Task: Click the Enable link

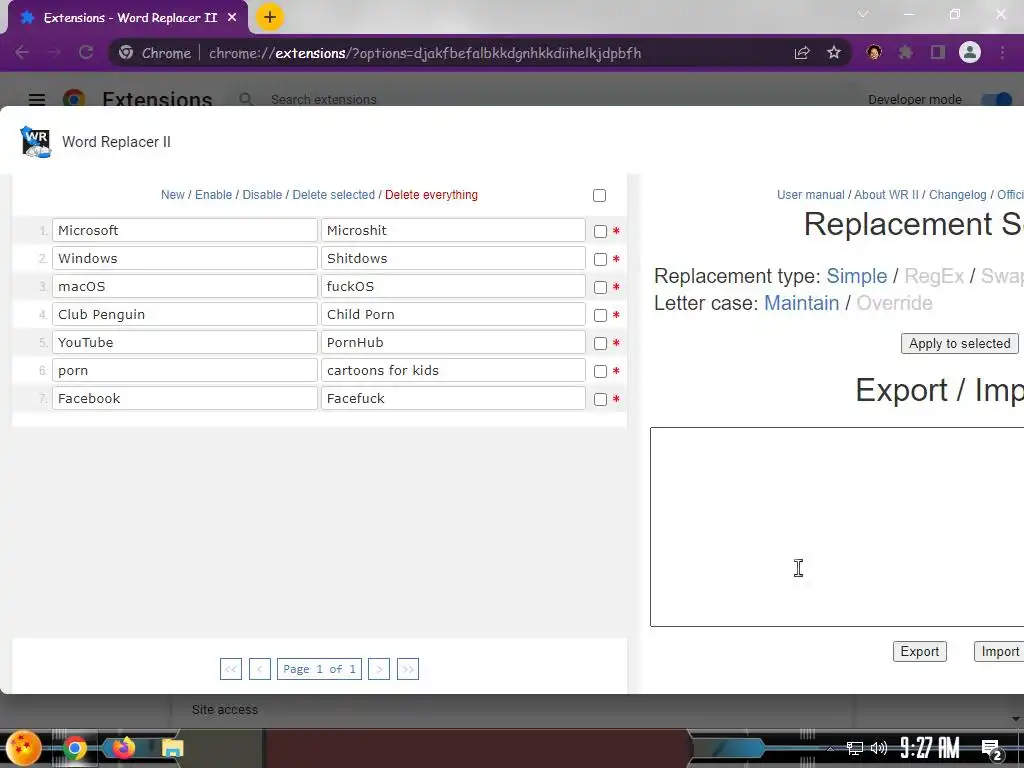Action: tap(214, 195)
